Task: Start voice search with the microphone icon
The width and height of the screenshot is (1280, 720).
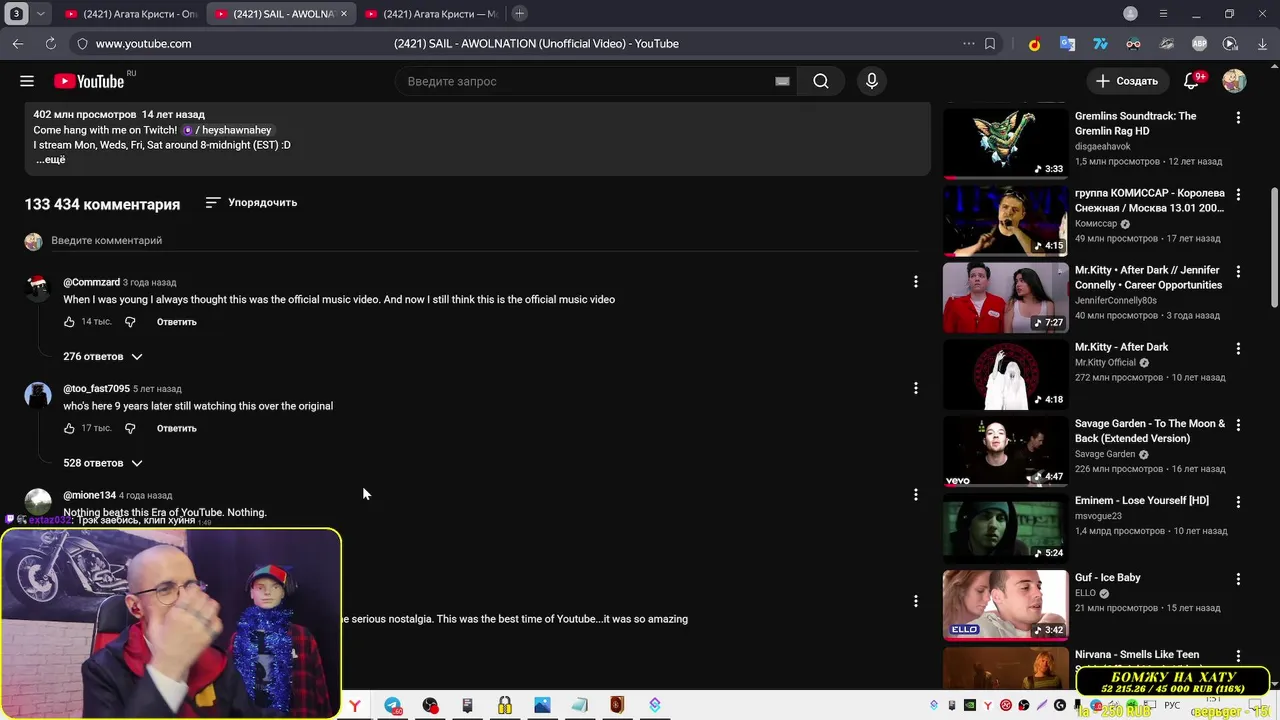Action: (x=872, y=81)
